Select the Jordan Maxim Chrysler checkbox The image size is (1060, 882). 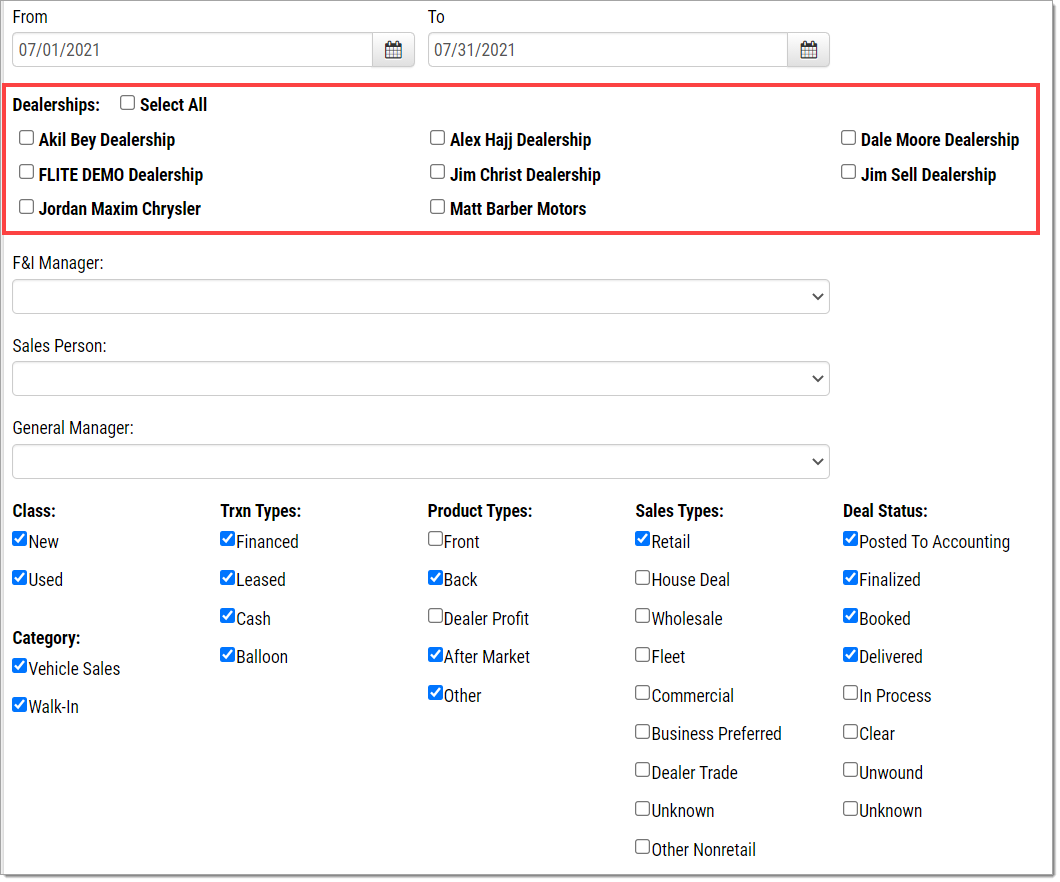26,206
